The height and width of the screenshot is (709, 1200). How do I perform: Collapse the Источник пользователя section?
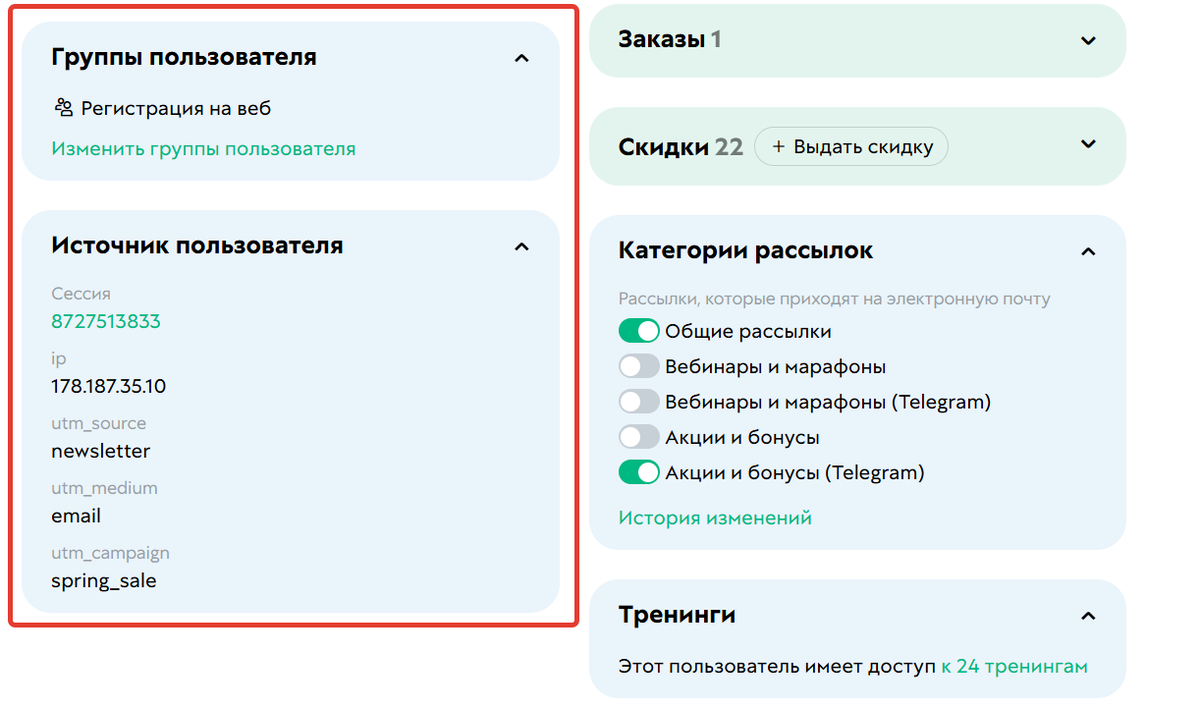pyautogui.click(x=521, y=246)
